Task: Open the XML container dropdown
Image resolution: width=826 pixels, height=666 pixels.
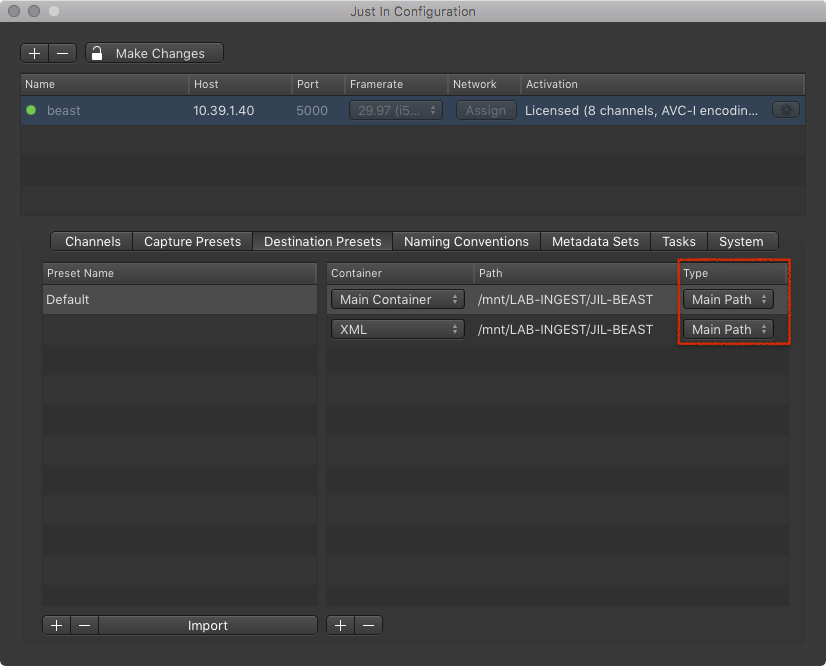Action: (x=398, y=329)
